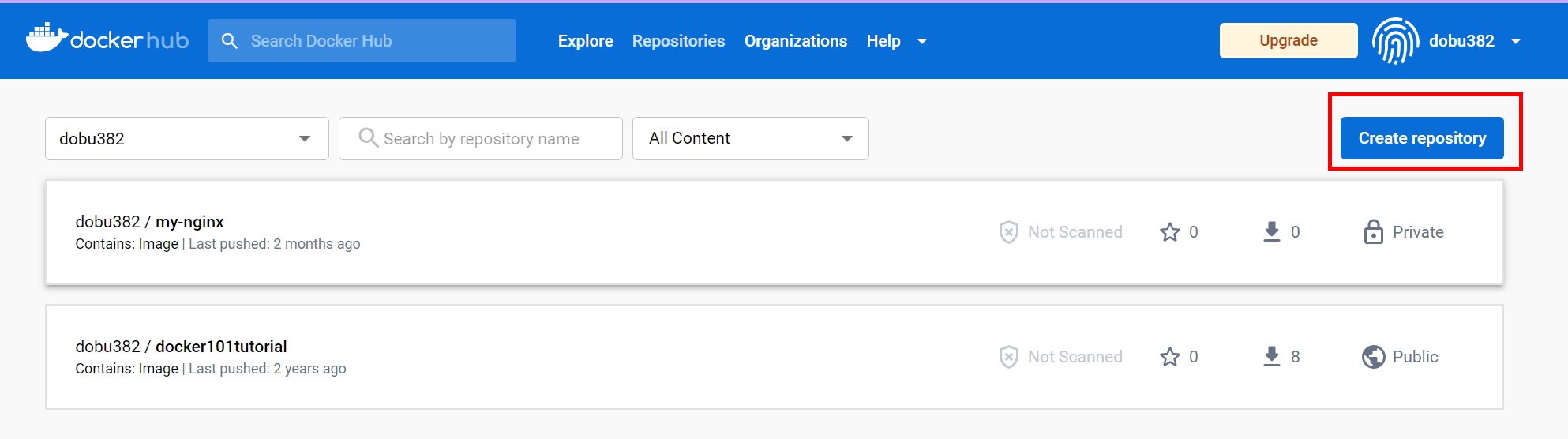Screen dimensions: 1568x439
Task: Click the Not Scanned shield icon for my-nginx
Action: [1008, 232]
